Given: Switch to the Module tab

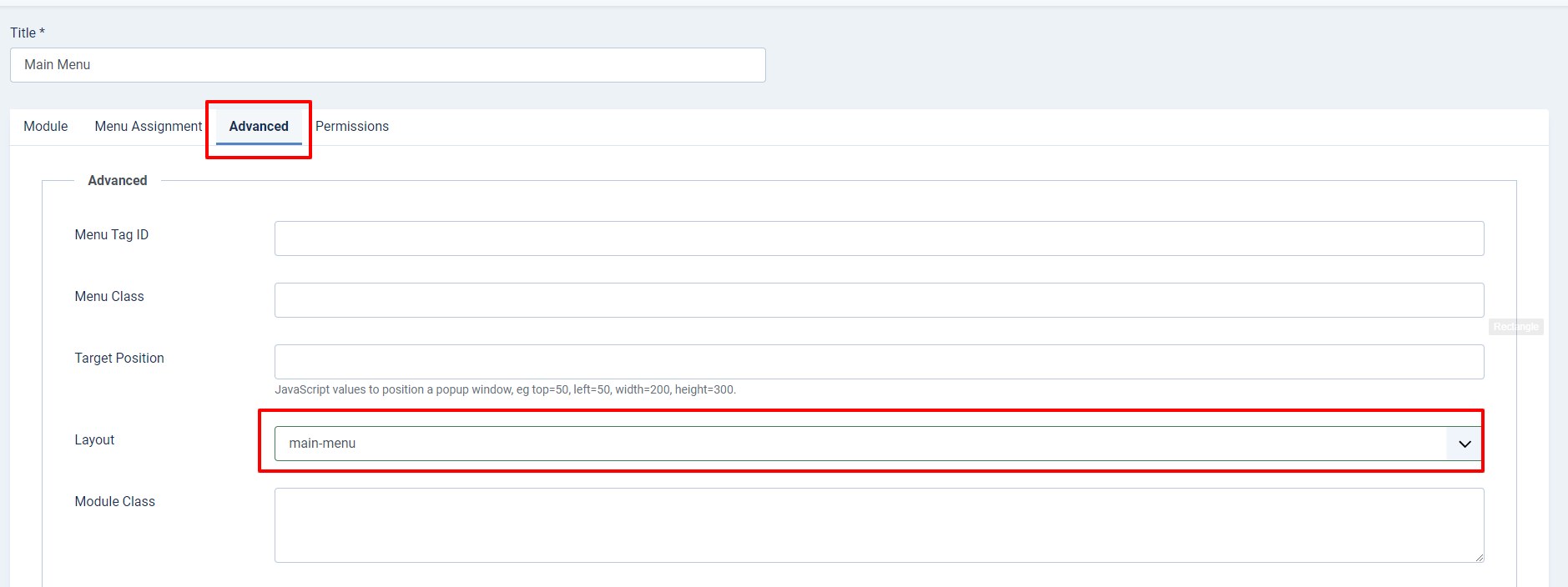Looking at the screenshot, I should 46,127.
